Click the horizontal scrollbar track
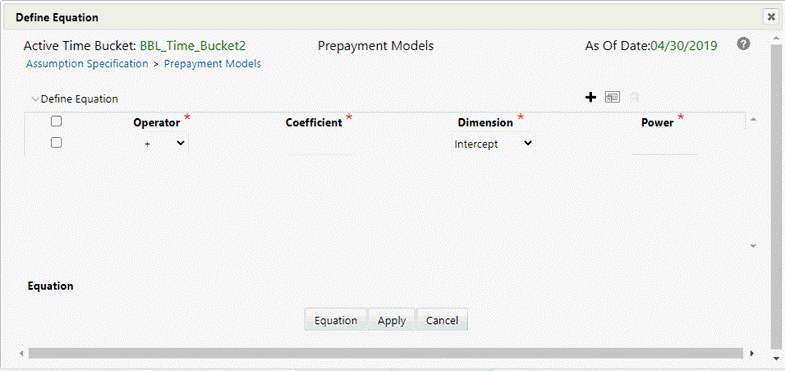Screen dimensions: 785x371 tap(385, 353)
